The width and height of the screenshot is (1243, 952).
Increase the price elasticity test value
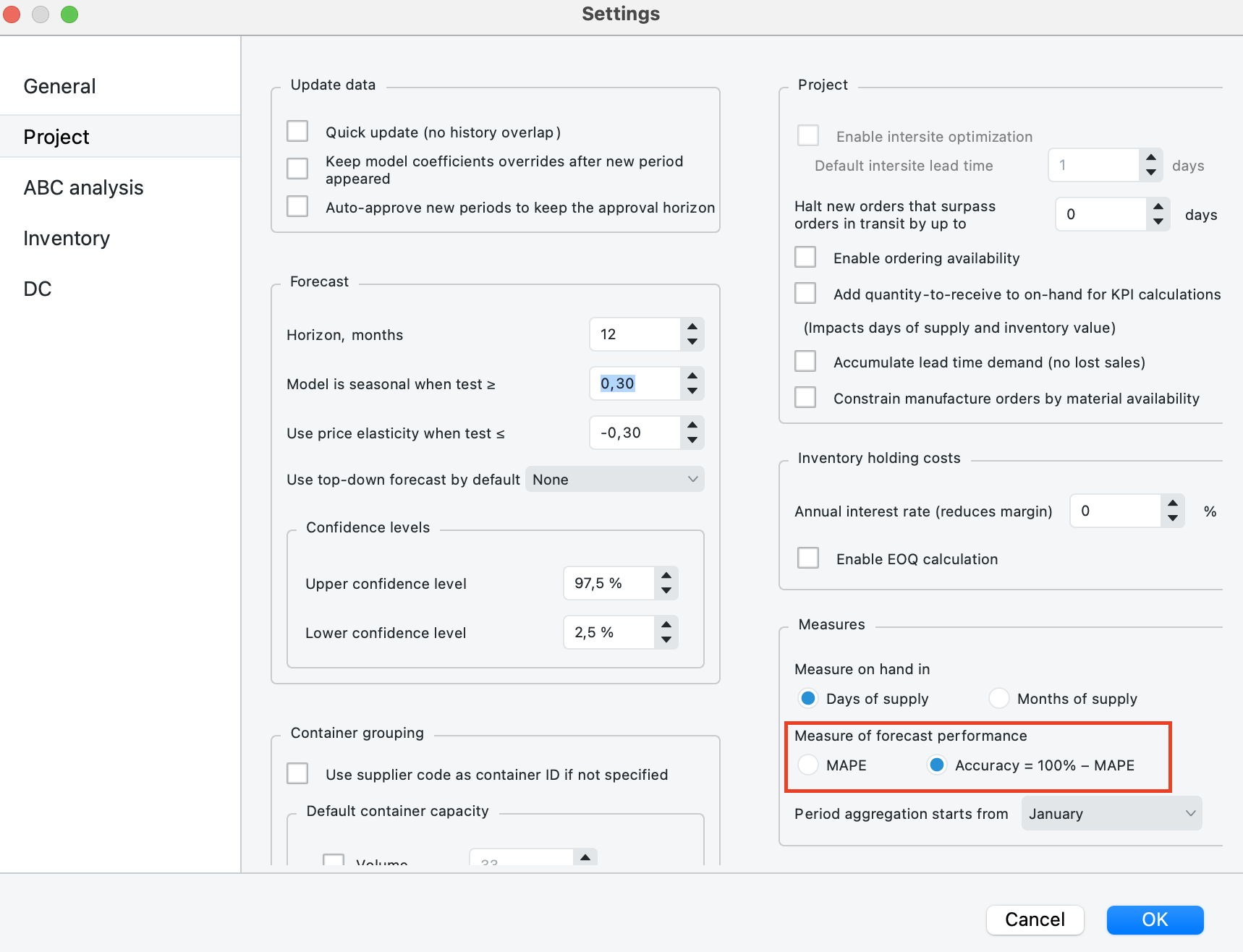pyautogui.click(x=692, y=425)
